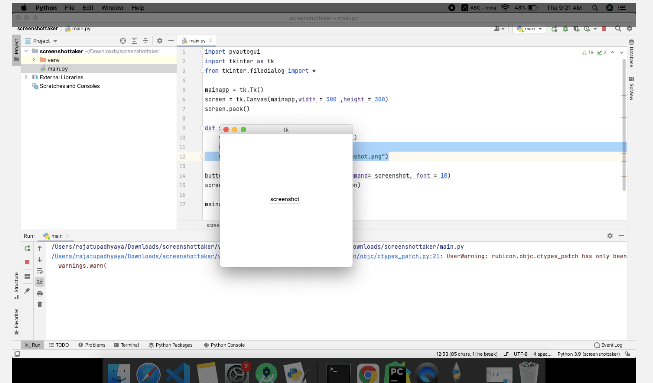Click the Project panel options gear
This screenshot has height=383, width=653.
coord(159,41)
